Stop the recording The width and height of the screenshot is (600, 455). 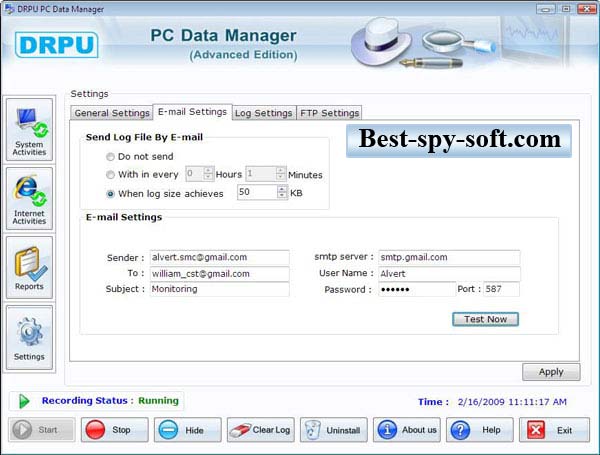tap(114, 430)
